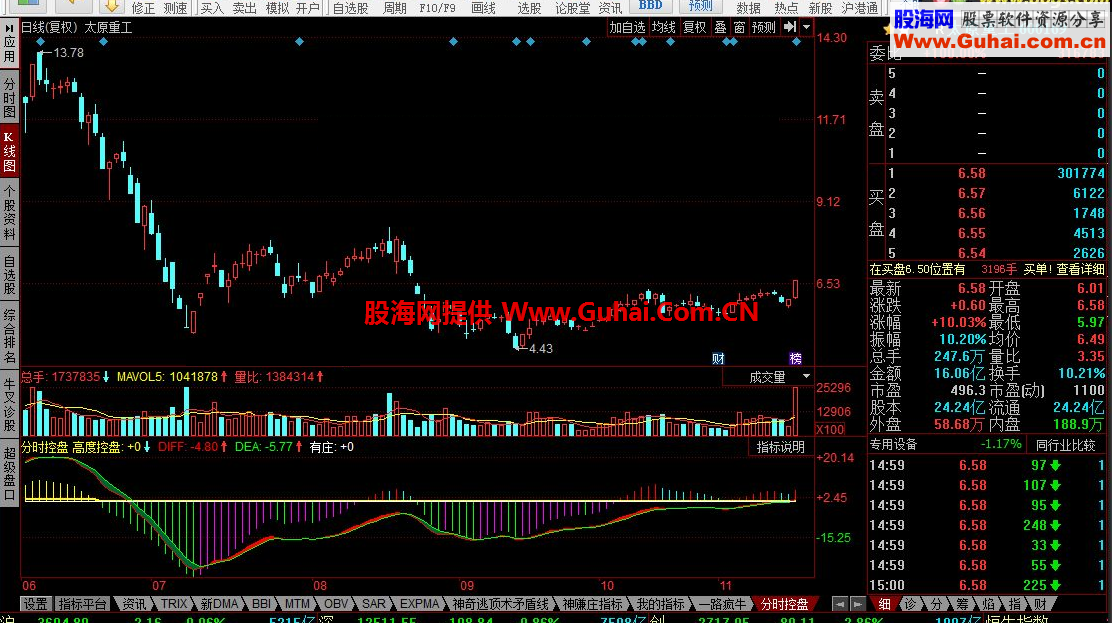Click the 测速 toolbar item
1112x623 pixels.
(x=174, y=8)
